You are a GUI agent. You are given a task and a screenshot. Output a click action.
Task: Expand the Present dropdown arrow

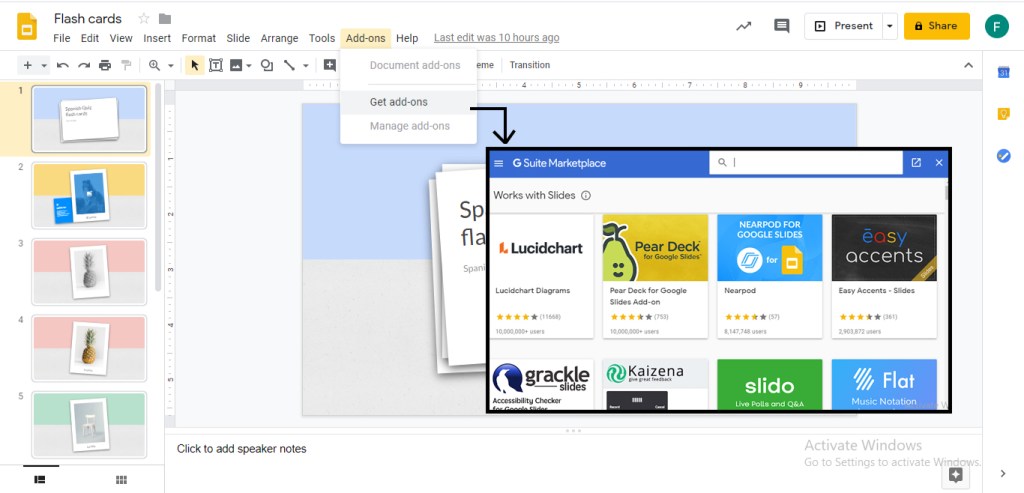click(x=889, y=26)
